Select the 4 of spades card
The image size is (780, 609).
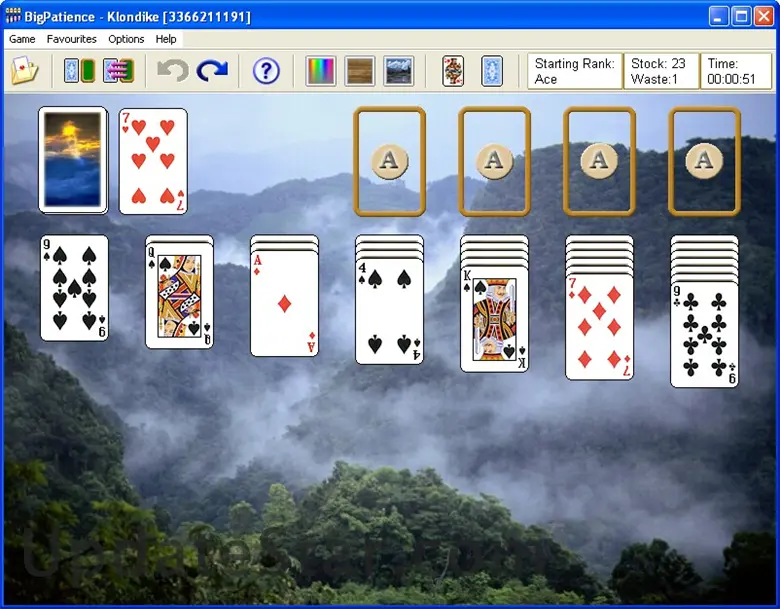click(390, 312)
